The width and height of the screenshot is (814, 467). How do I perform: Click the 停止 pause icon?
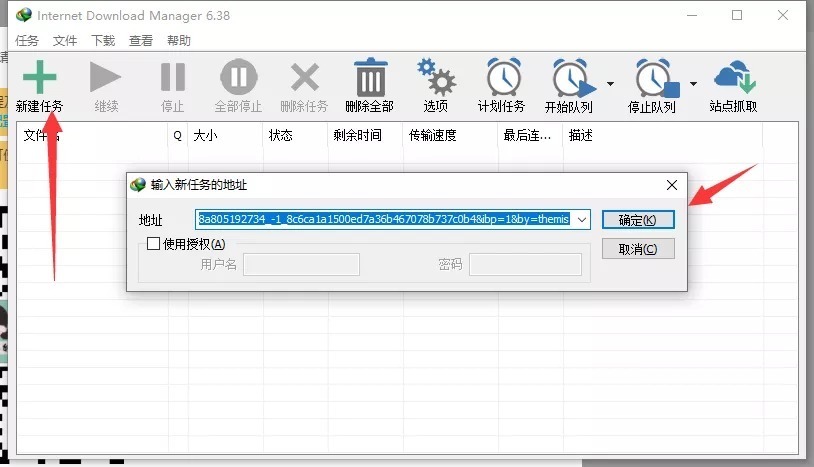pos(173,77)
